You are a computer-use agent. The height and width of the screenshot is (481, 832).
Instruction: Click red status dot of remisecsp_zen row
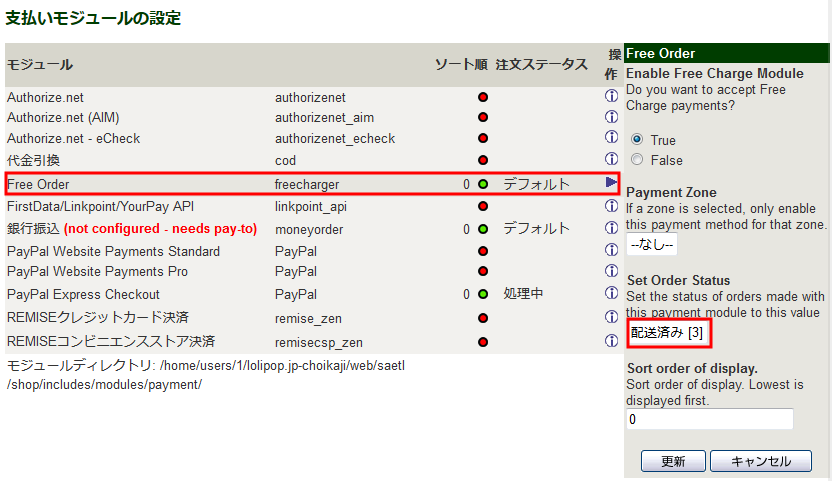click(483, 342)
